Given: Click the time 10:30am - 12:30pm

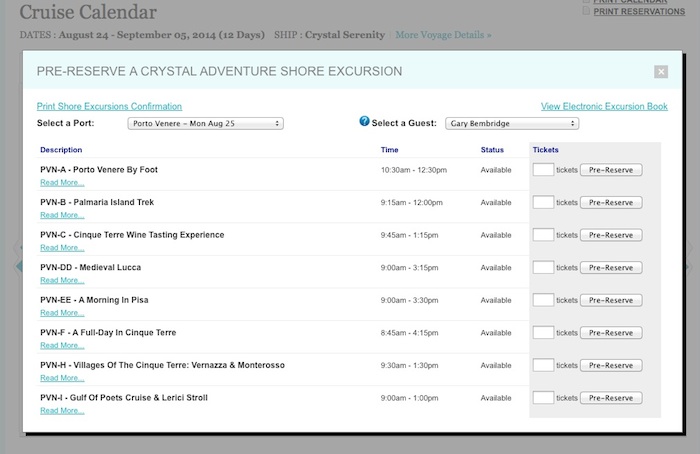Looking at the screenshot, I should click(x=414, y=170).
